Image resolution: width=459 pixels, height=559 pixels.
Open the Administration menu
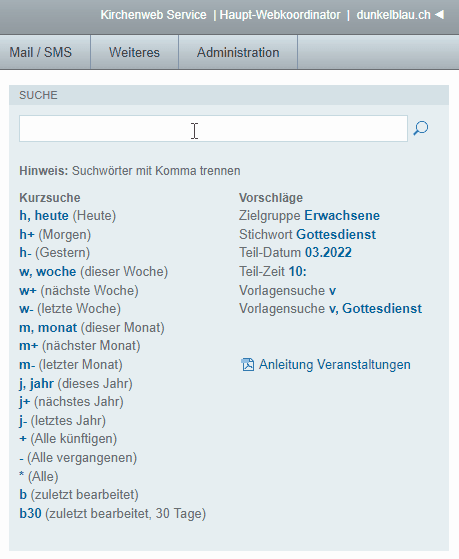[238, 52]
